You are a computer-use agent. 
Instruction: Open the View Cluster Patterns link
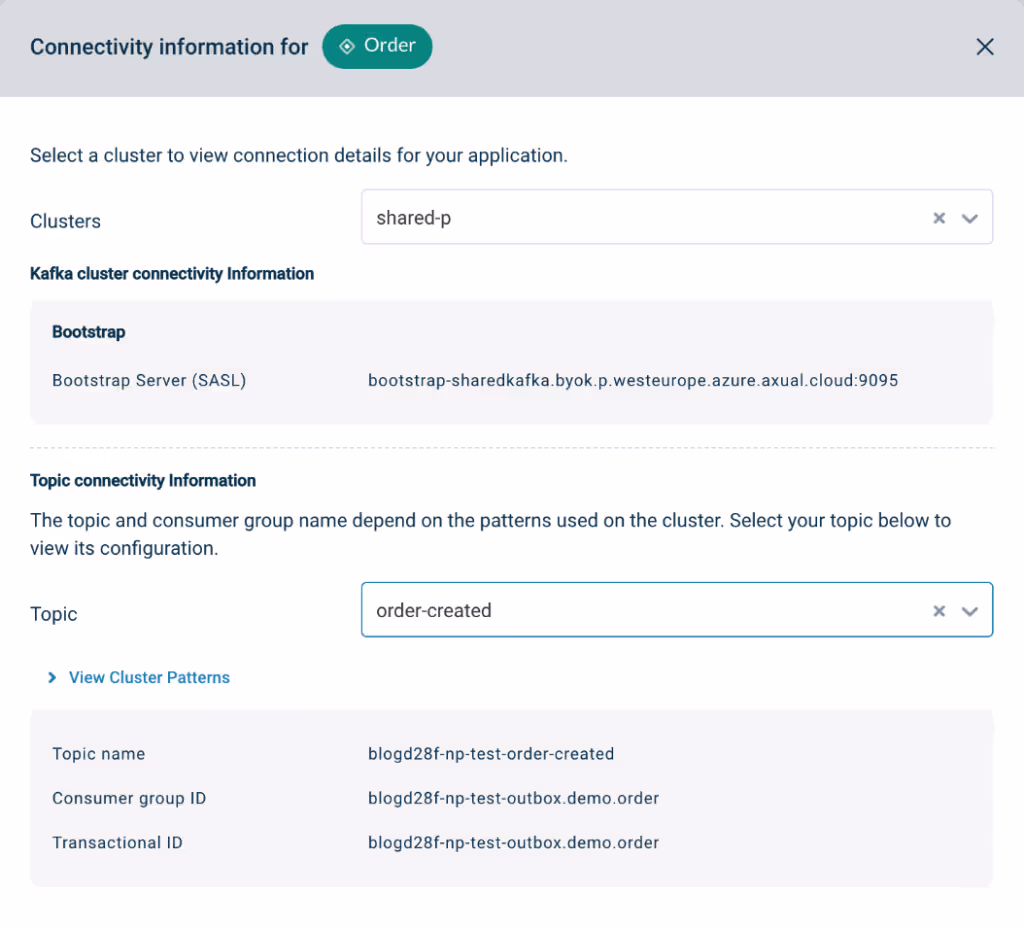point(150,677)
